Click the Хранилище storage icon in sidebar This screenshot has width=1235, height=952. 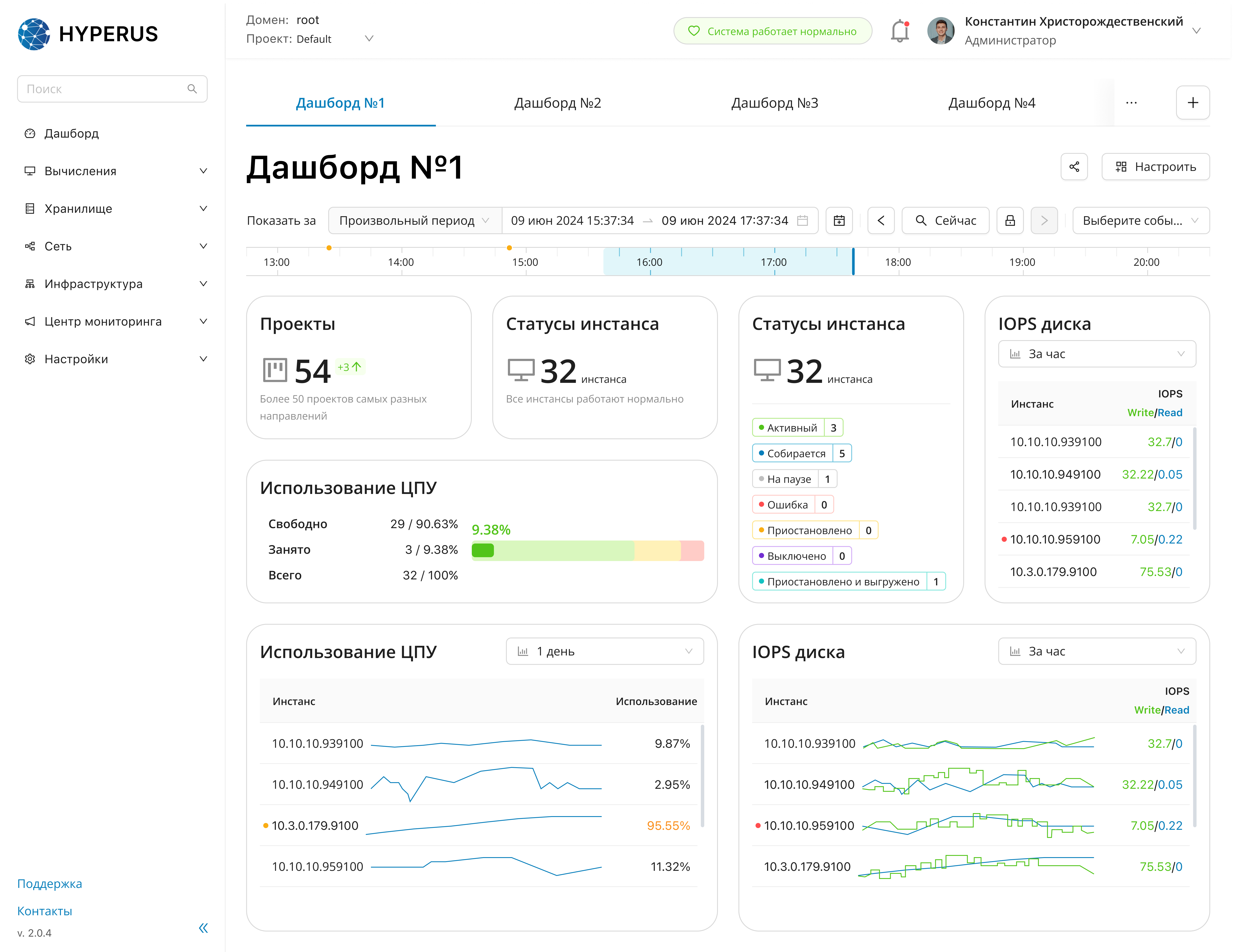pos(30,209)
